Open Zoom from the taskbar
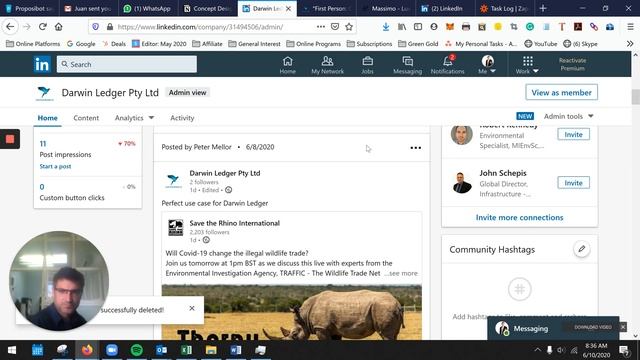Image resolution: width=640 pixels, height=360 pixels. (112, 350)
